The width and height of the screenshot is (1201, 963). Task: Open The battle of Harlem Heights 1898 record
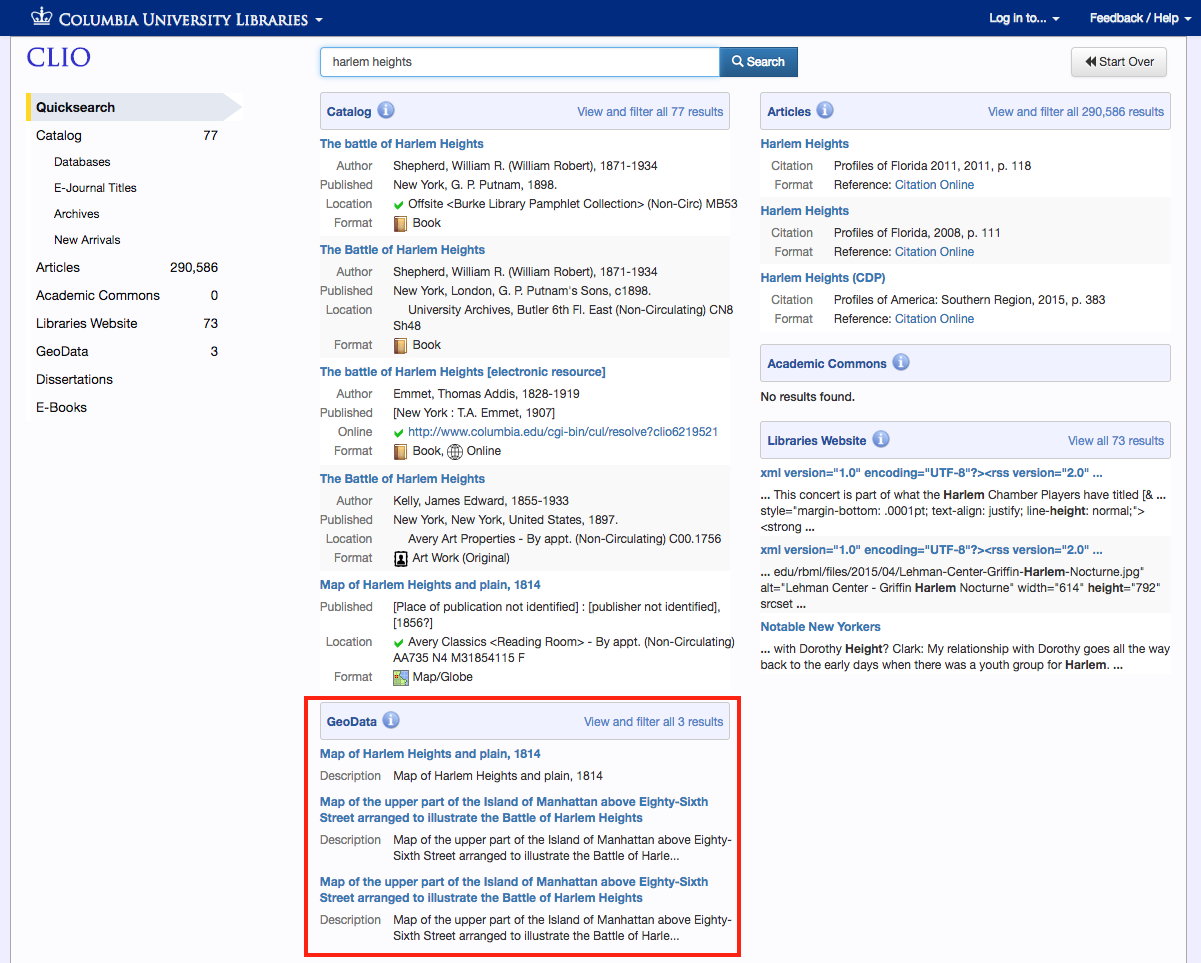[402, 144]
